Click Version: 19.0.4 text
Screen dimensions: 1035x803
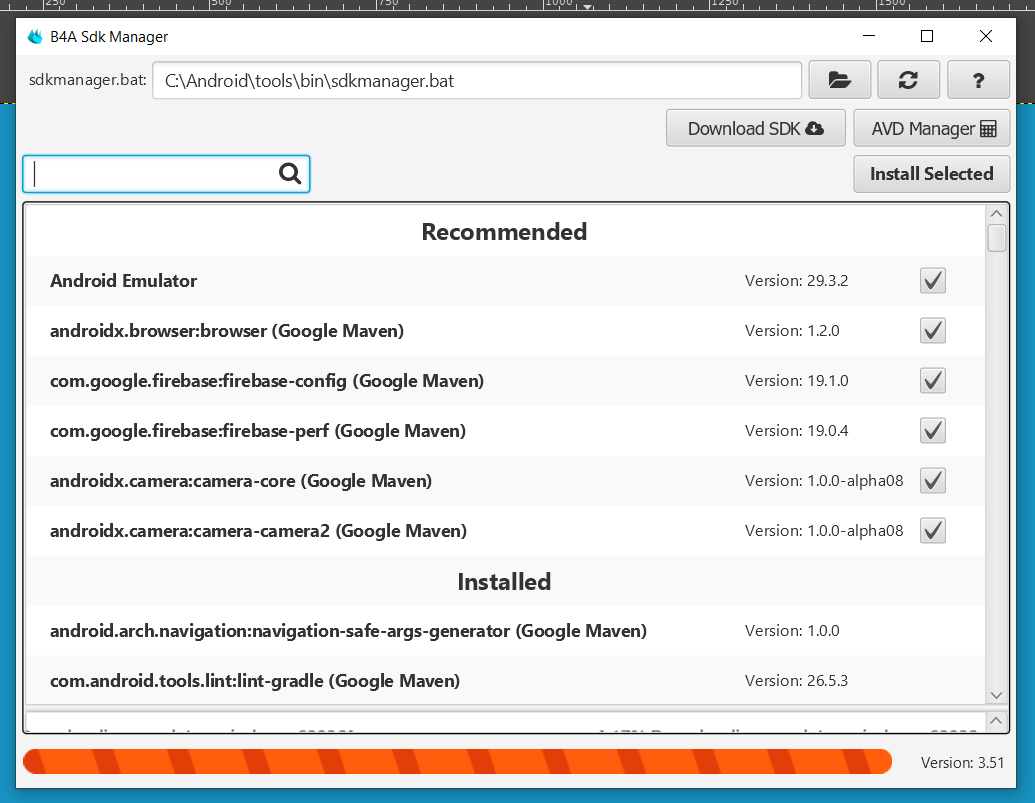point(796,431)
